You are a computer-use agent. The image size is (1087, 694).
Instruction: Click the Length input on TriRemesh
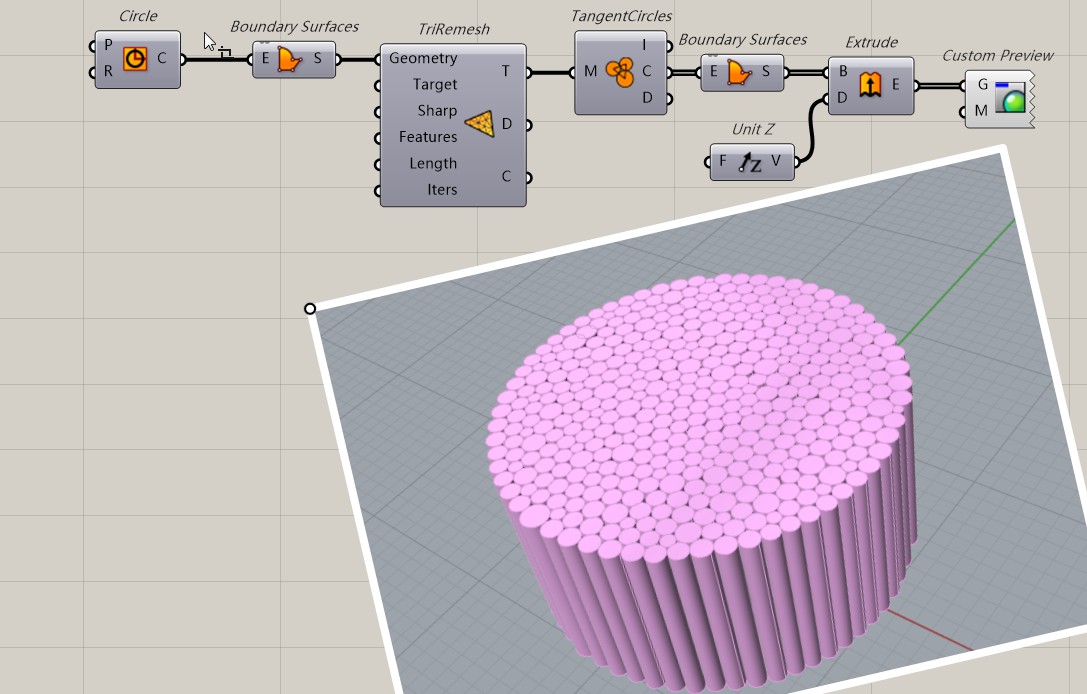tap(433, 164)
